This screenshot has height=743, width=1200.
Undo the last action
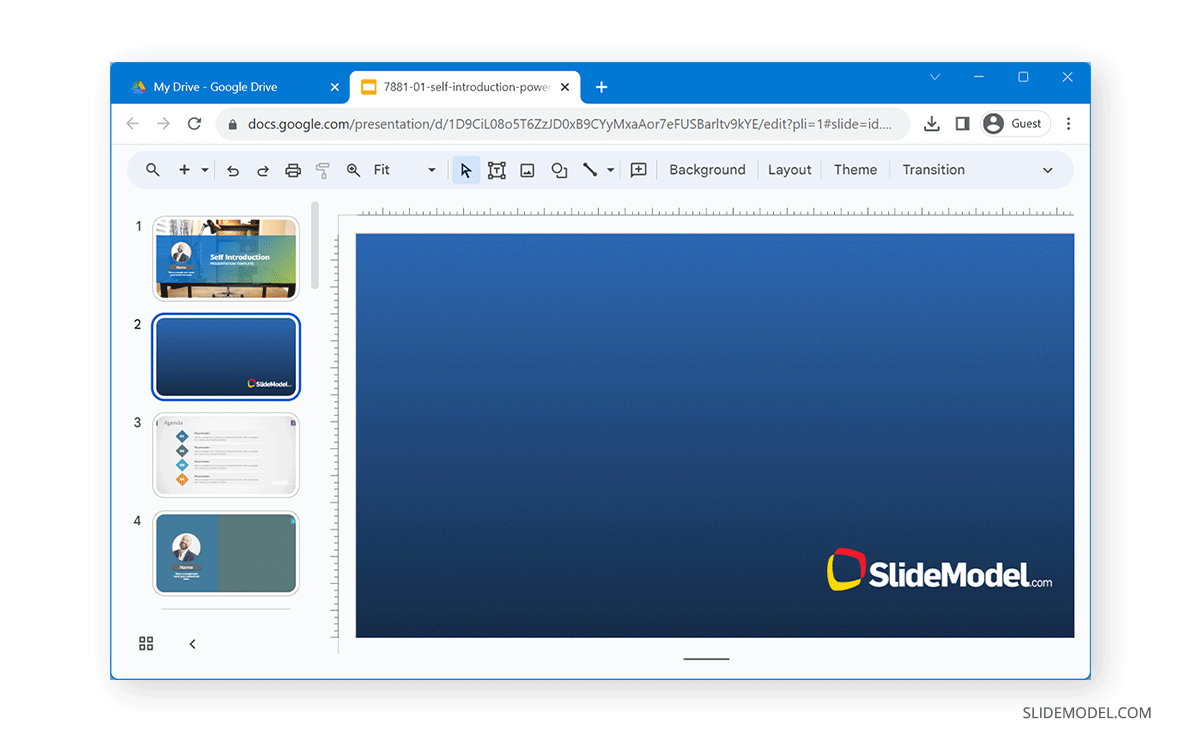[232, 169]
